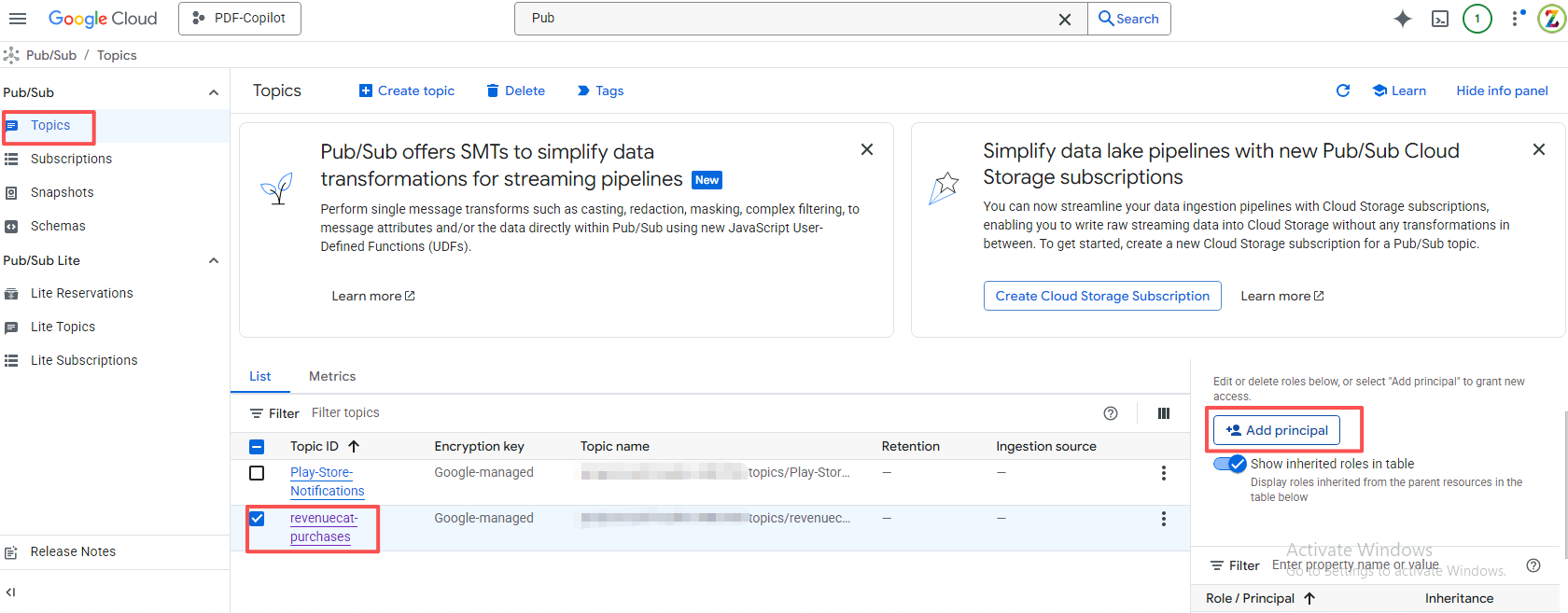Click the Delete button
Viewport: 1568px width, 613px height.
click(515, 91)
